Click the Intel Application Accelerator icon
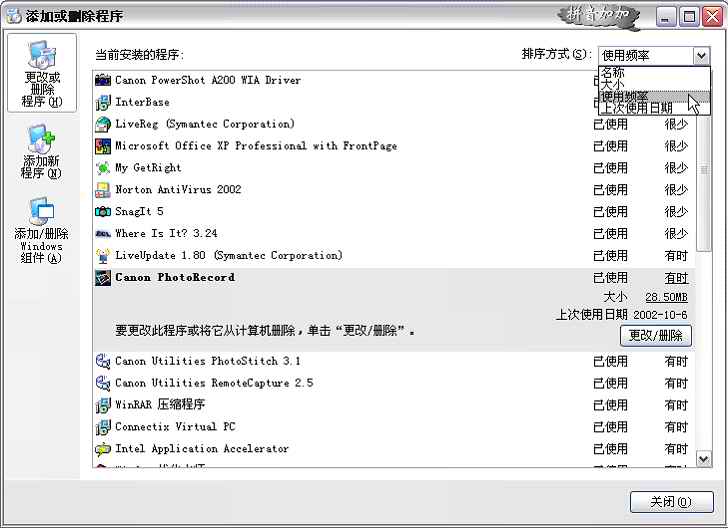The image size is (728, 529). coord(103,449)
